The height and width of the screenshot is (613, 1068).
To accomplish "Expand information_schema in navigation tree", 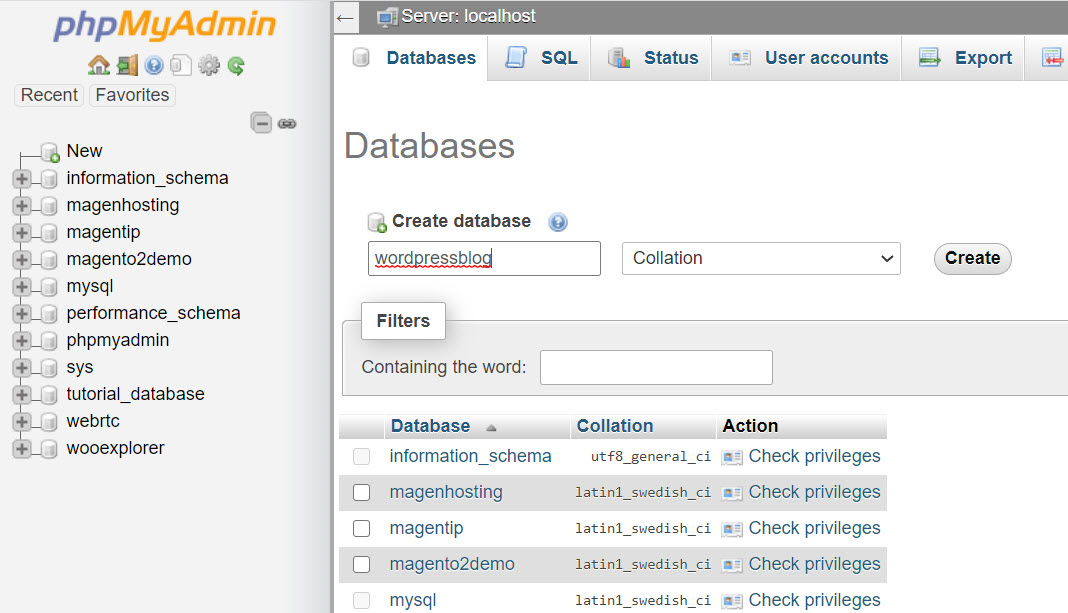I will (22, 178).
